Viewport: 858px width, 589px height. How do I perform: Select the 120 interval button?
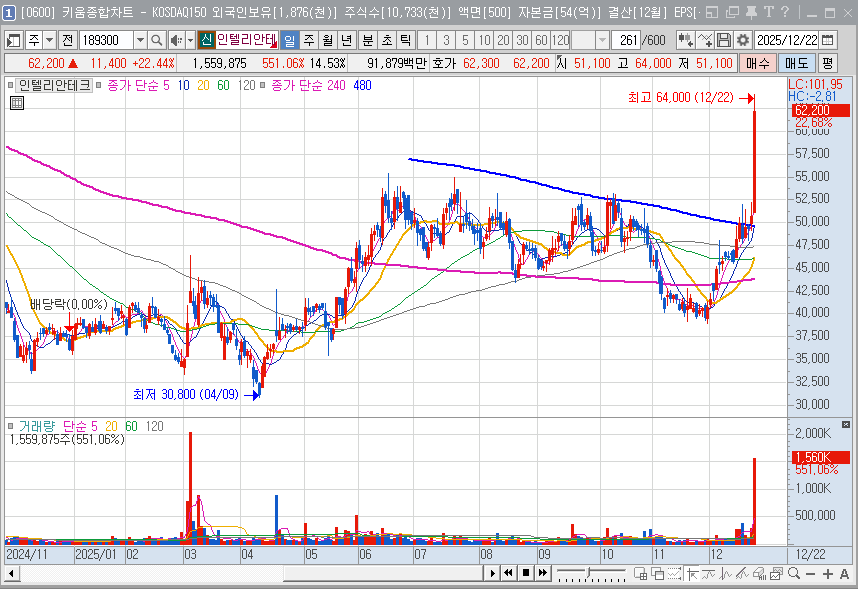point(560,40)
